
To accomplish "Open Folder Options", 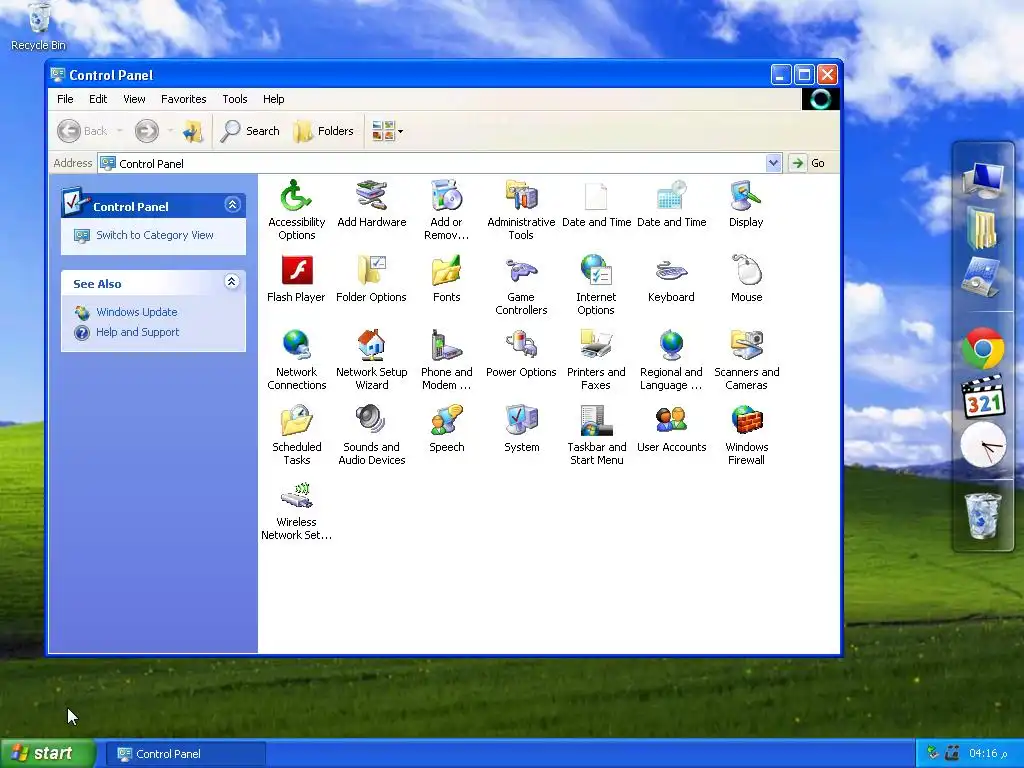I will coord(371,279).
